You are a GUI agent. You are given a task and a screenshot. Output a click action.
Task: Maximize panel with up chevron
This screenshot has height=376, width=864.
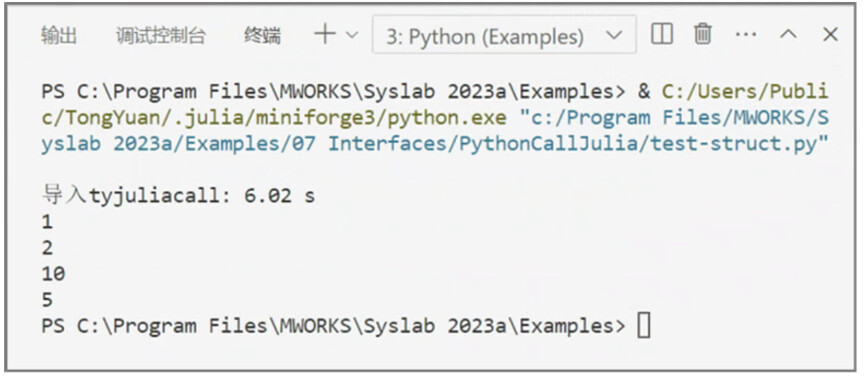coord(788,35)
